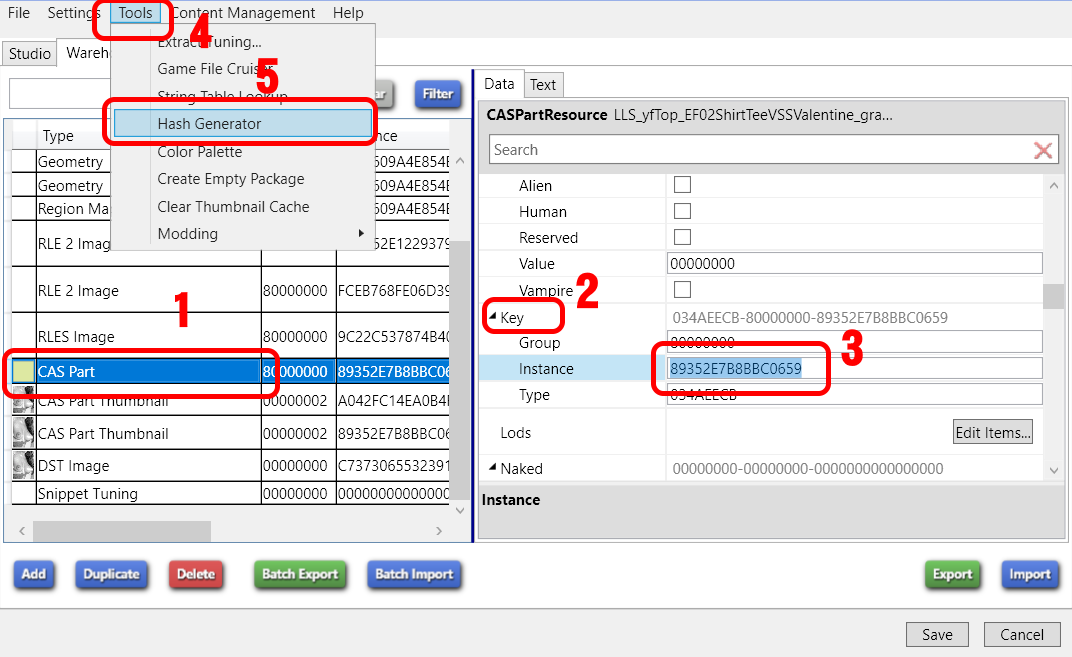Select the CAS Part color swatch cell
The height and width of the screenshot is (657, 1072).
(x=23, y=371)
